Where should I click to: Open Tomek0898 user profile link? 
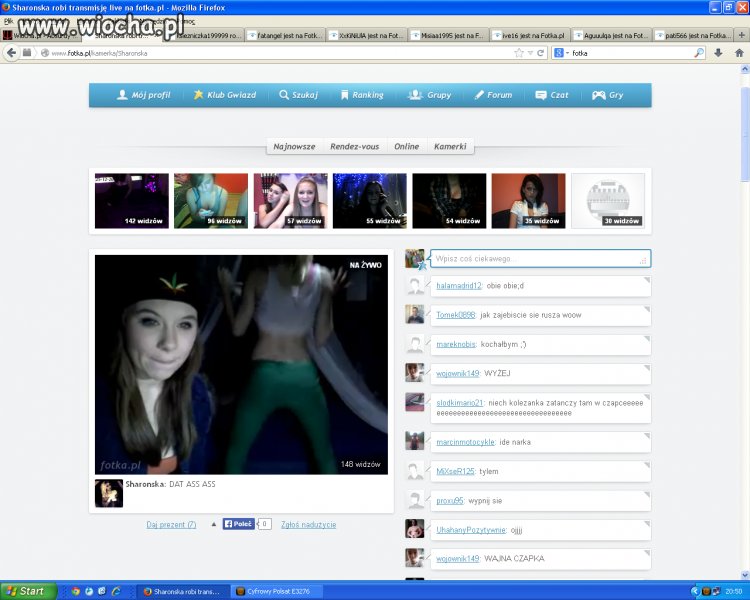click(455, 315)
